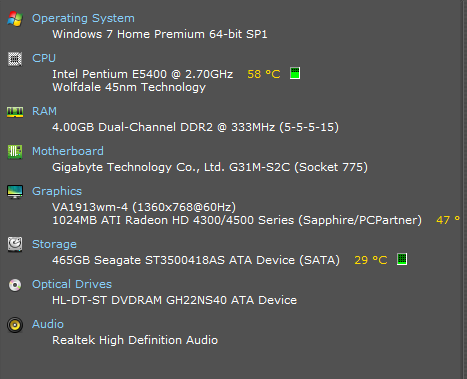Click the Storage hard drive icon
467x379 pixels.
pos(15,244)
